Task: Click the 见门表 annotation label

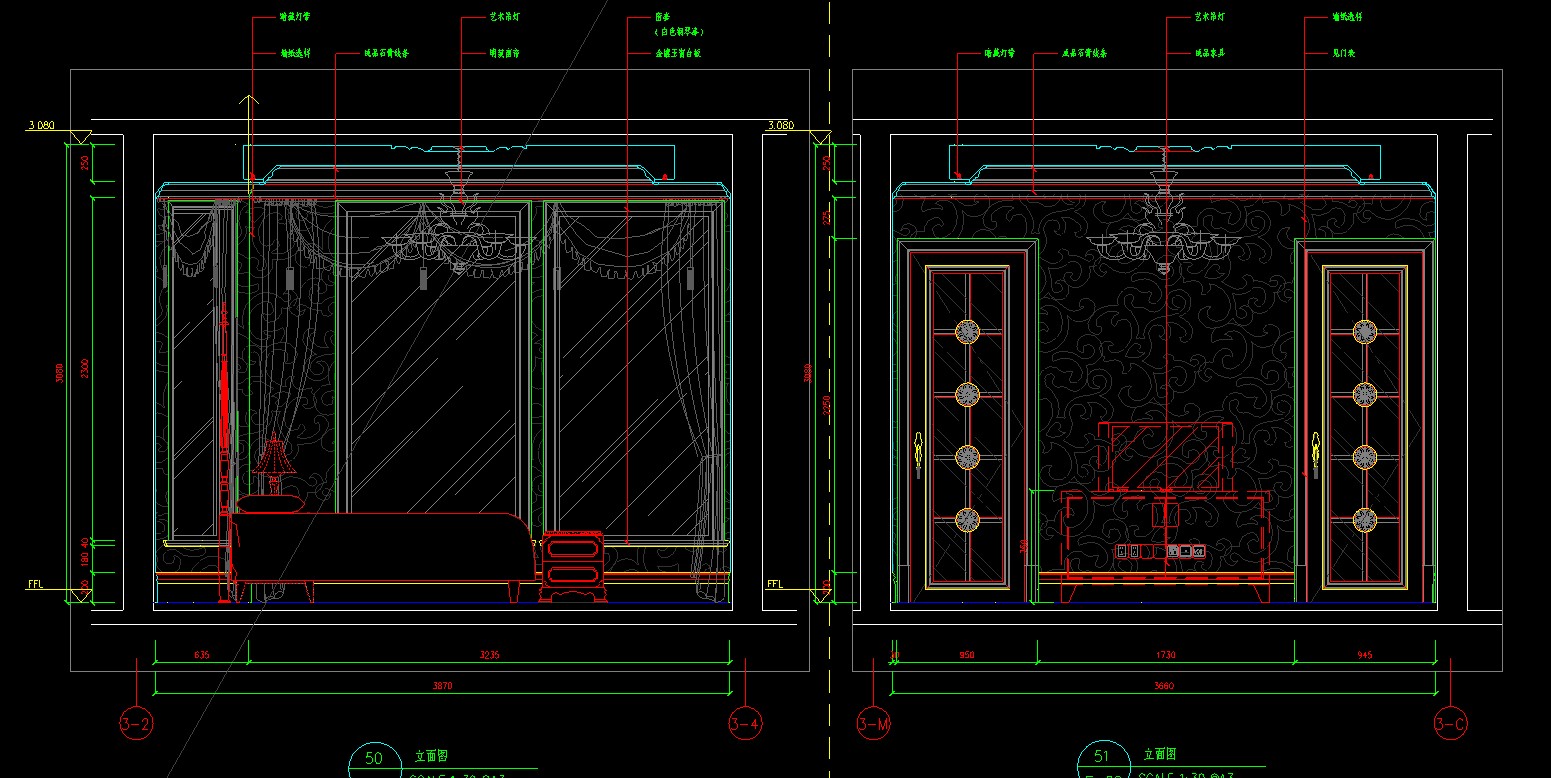Action: click(1343, 53)
